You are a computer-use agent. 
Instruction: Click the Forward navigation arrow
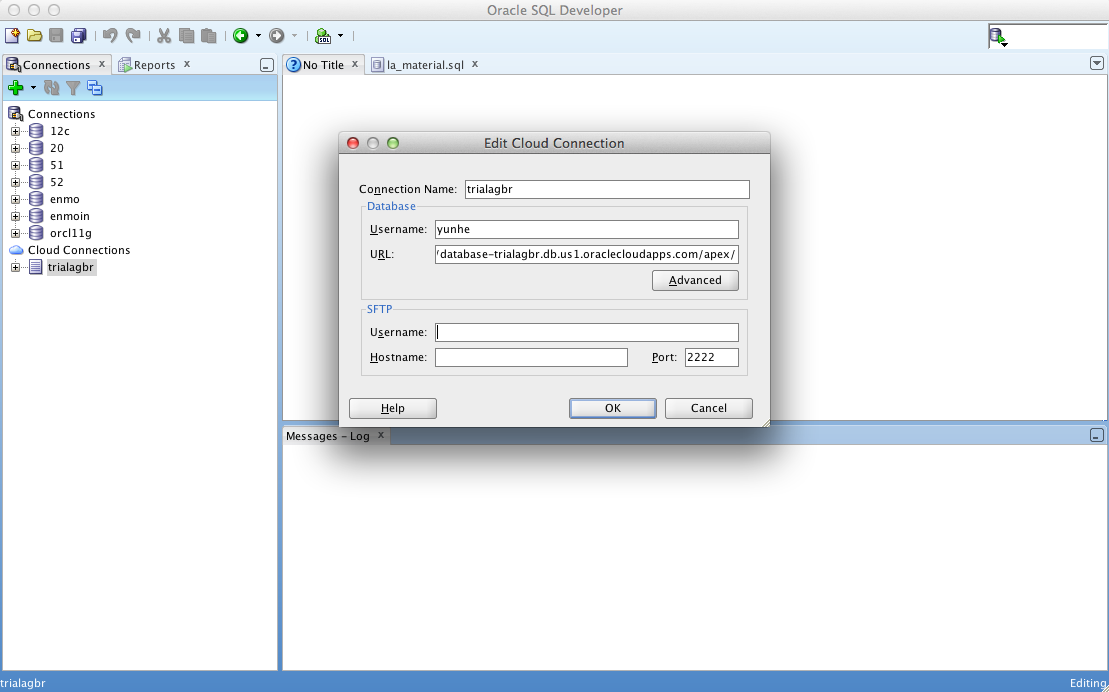pos(277,35)
